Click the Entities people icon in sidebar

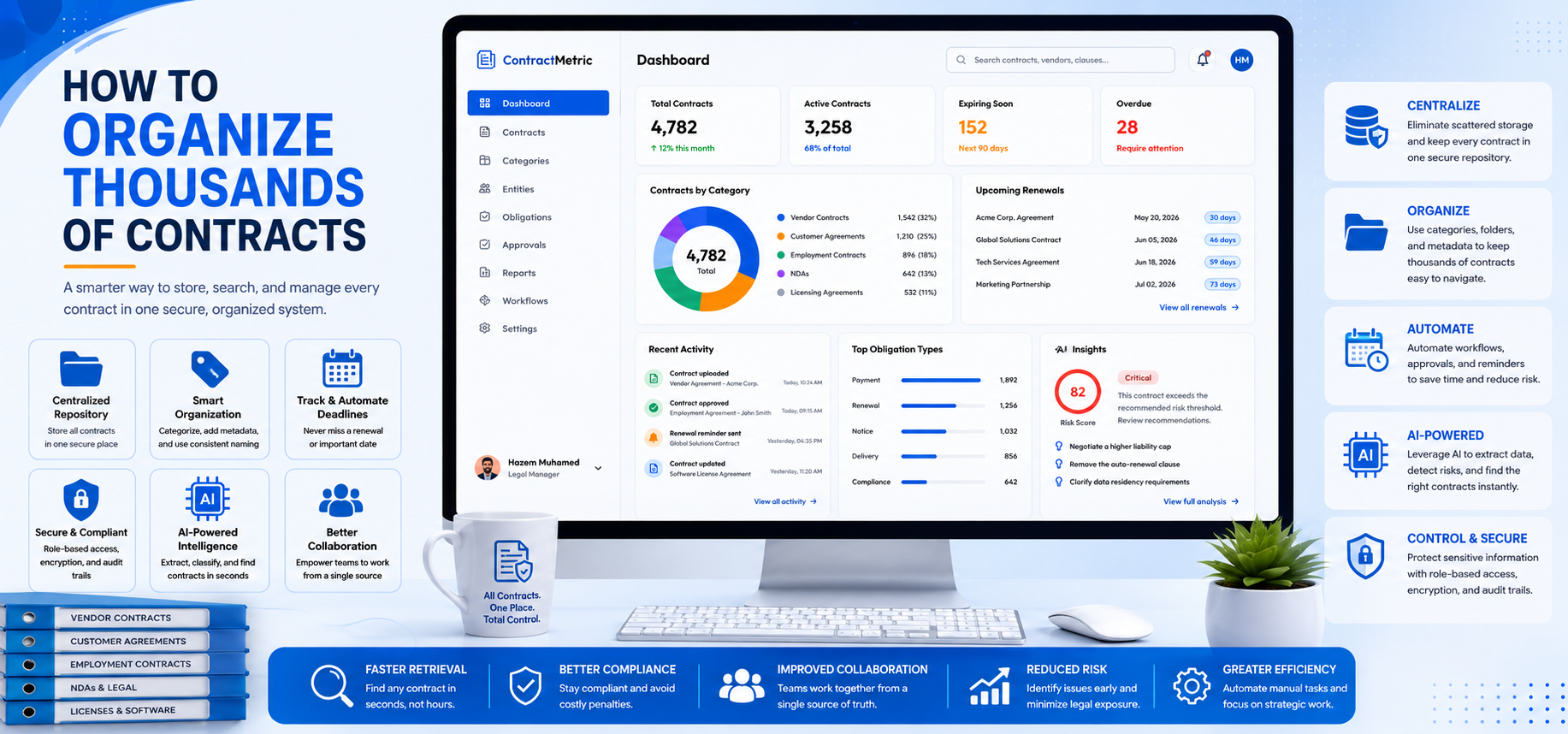(485, 189)
